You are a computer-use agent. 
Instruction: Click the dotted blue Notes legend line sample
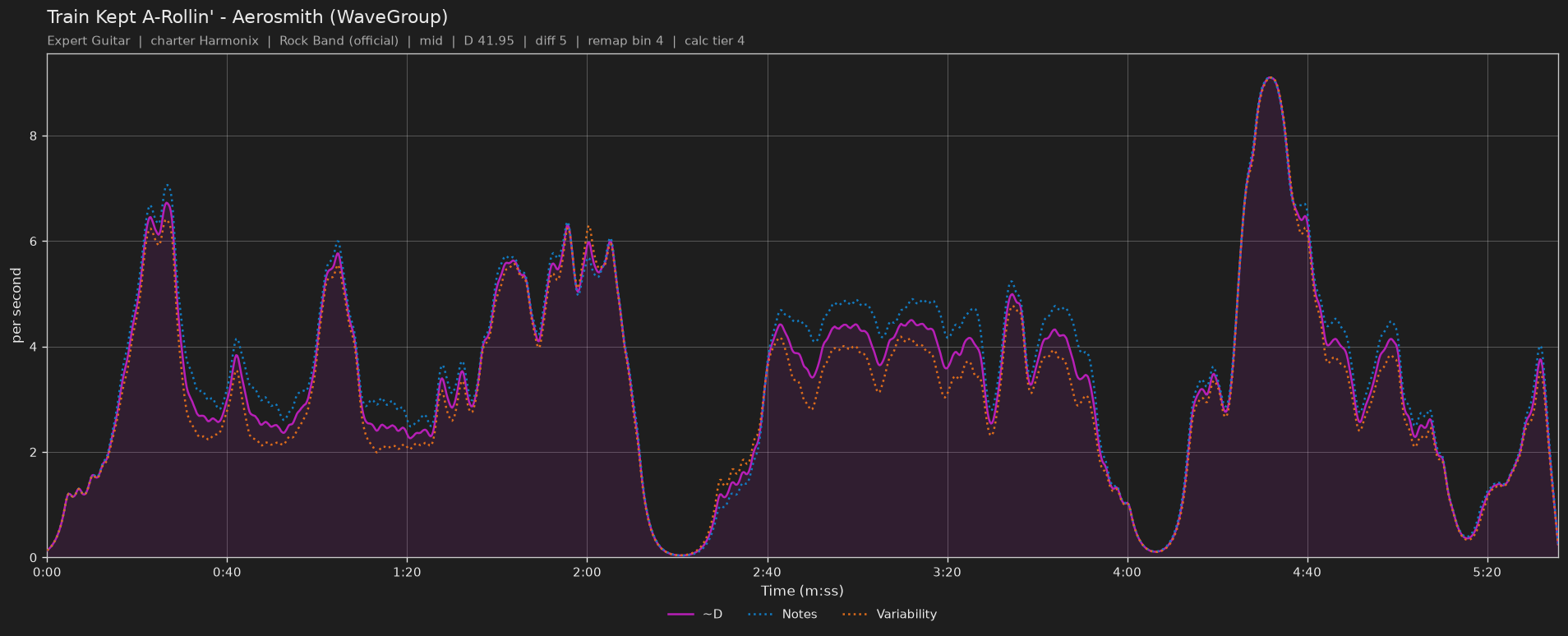click(x=761, y=615)
